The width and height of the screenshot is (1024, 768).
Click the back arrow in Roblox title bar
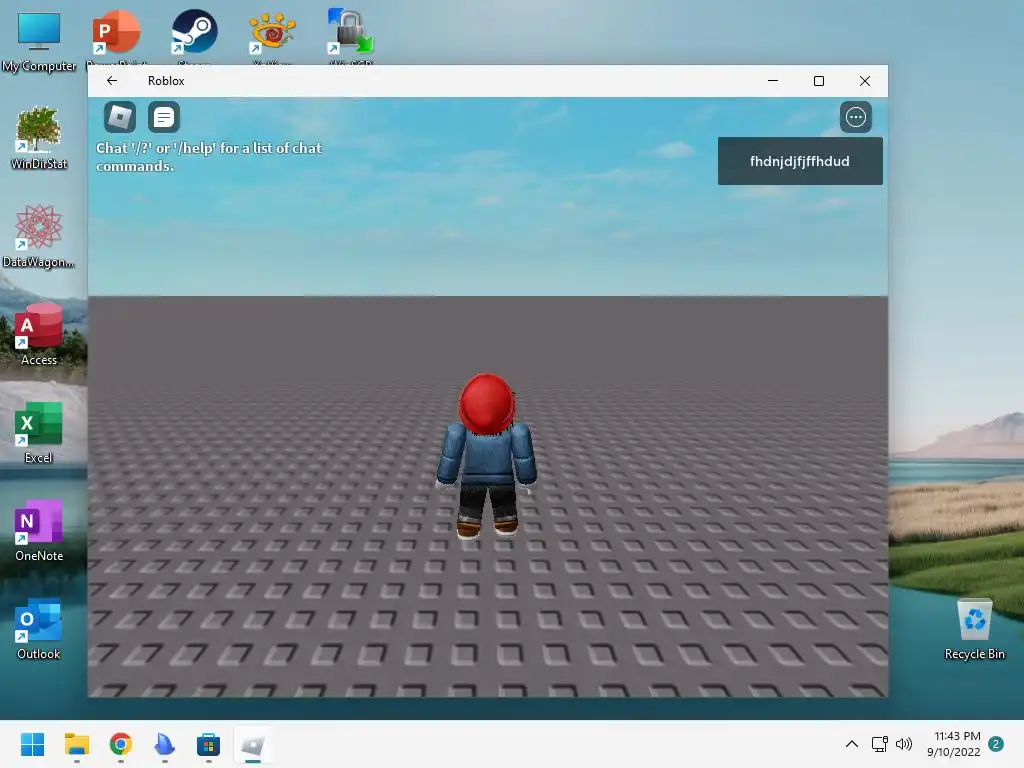pyautogui.click(x=112, y=80)
